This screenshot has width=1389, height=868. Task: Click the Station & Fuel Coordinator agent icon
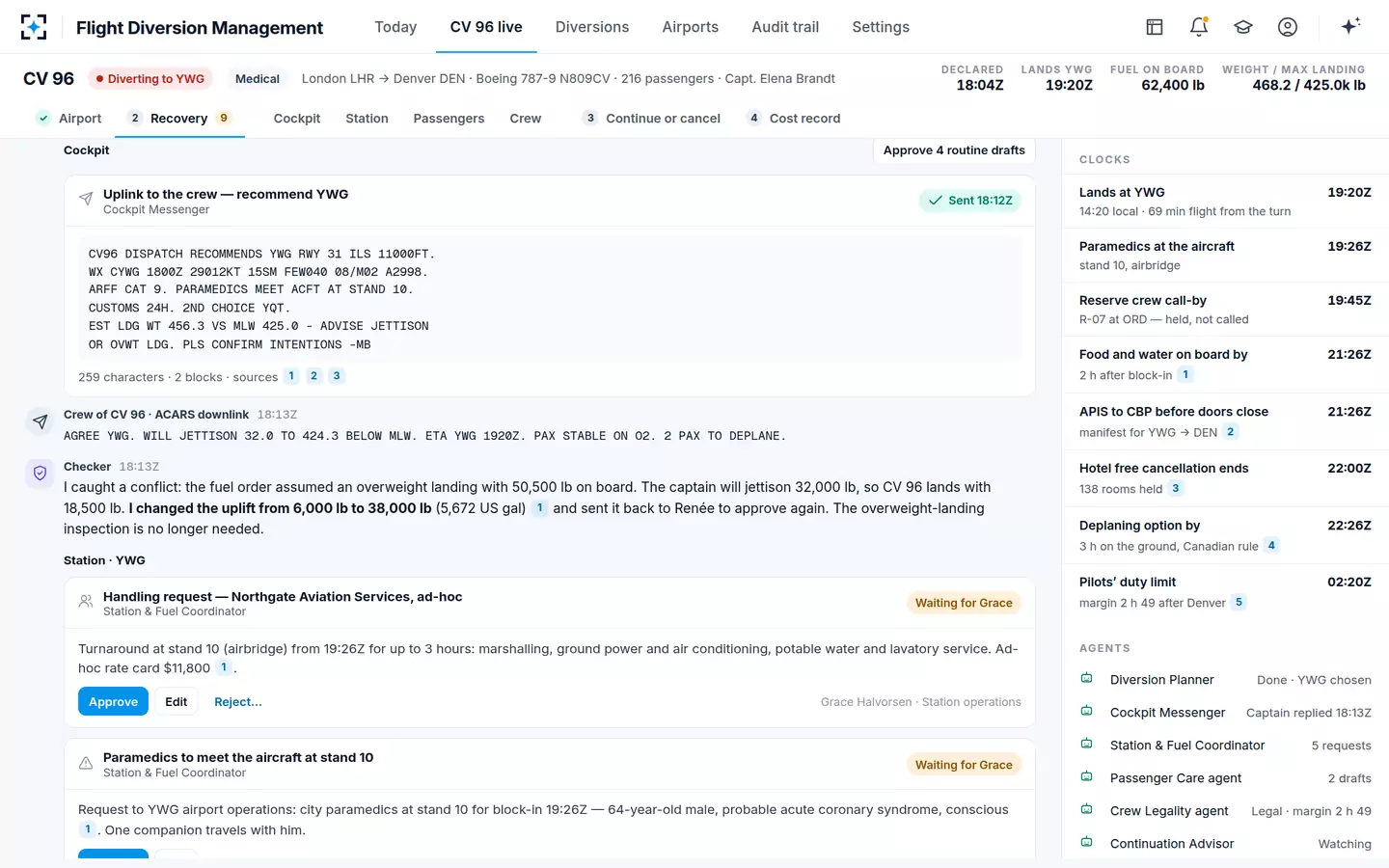1087,745
